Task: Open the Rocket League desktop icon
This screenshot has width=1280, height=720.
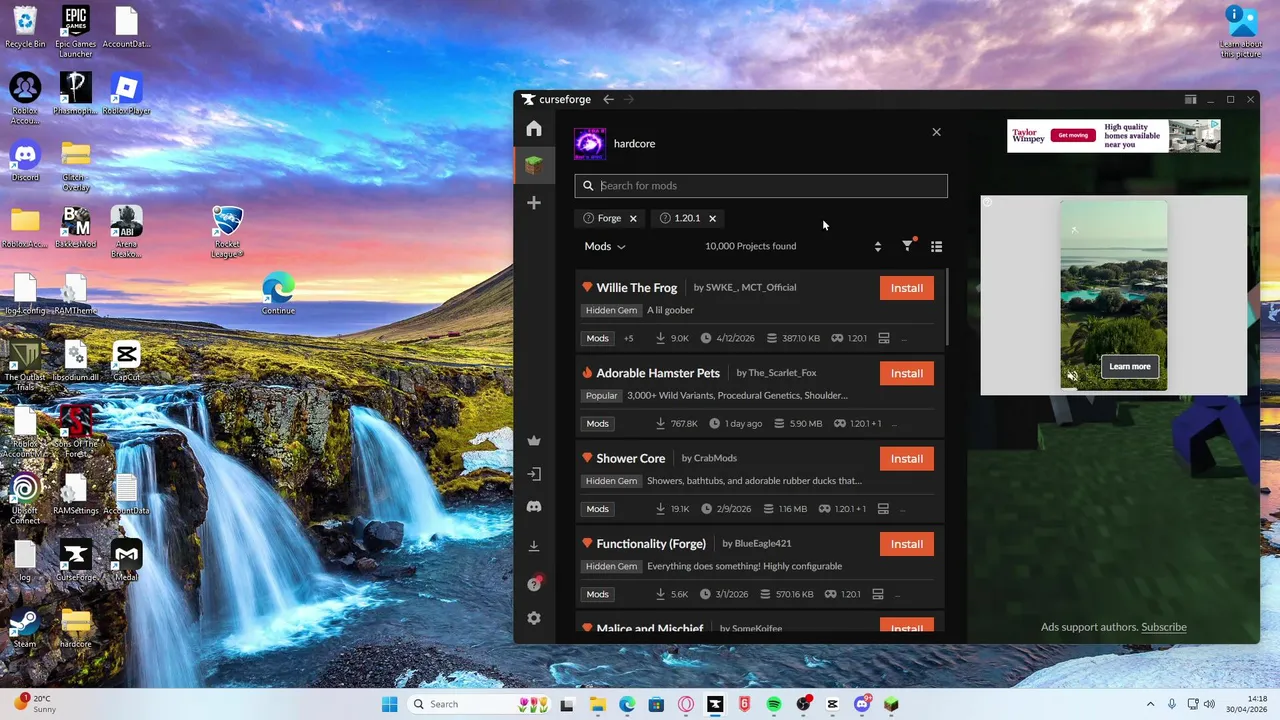Action: 227,231
